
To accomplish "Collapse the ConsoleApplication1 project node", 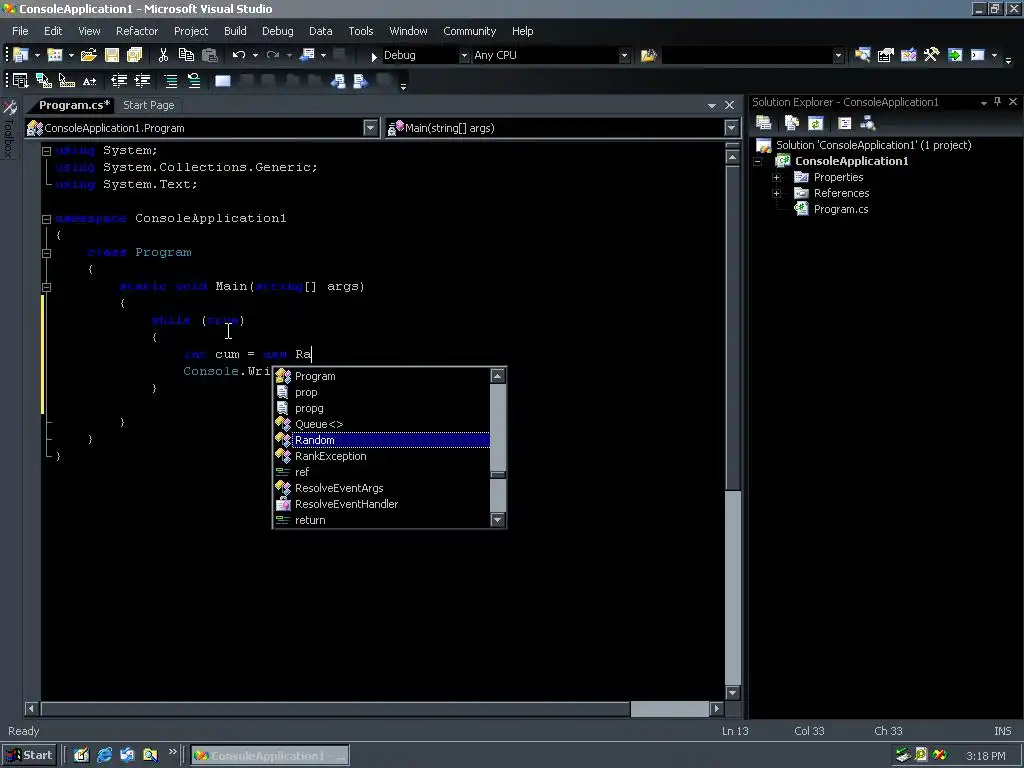I will click(x=758, y=161).
